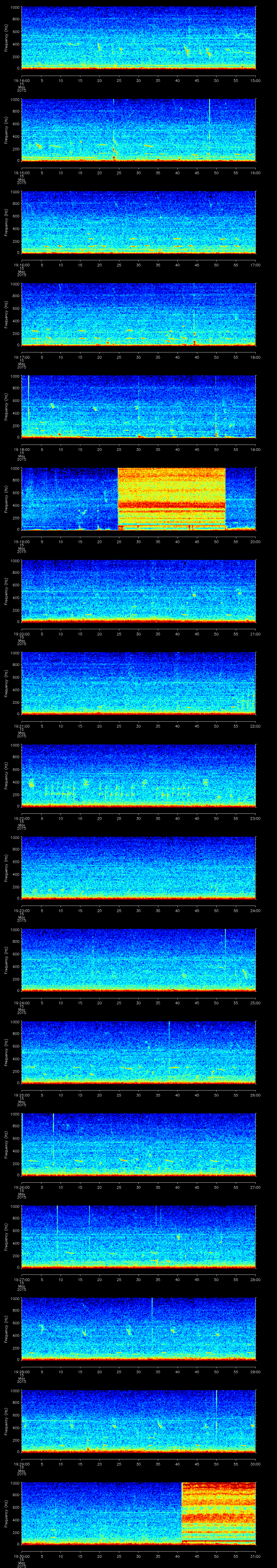277x1568 pixels.
Task: Select the spectrogram panel starting at 19:23:00
Action: point(139,868)
